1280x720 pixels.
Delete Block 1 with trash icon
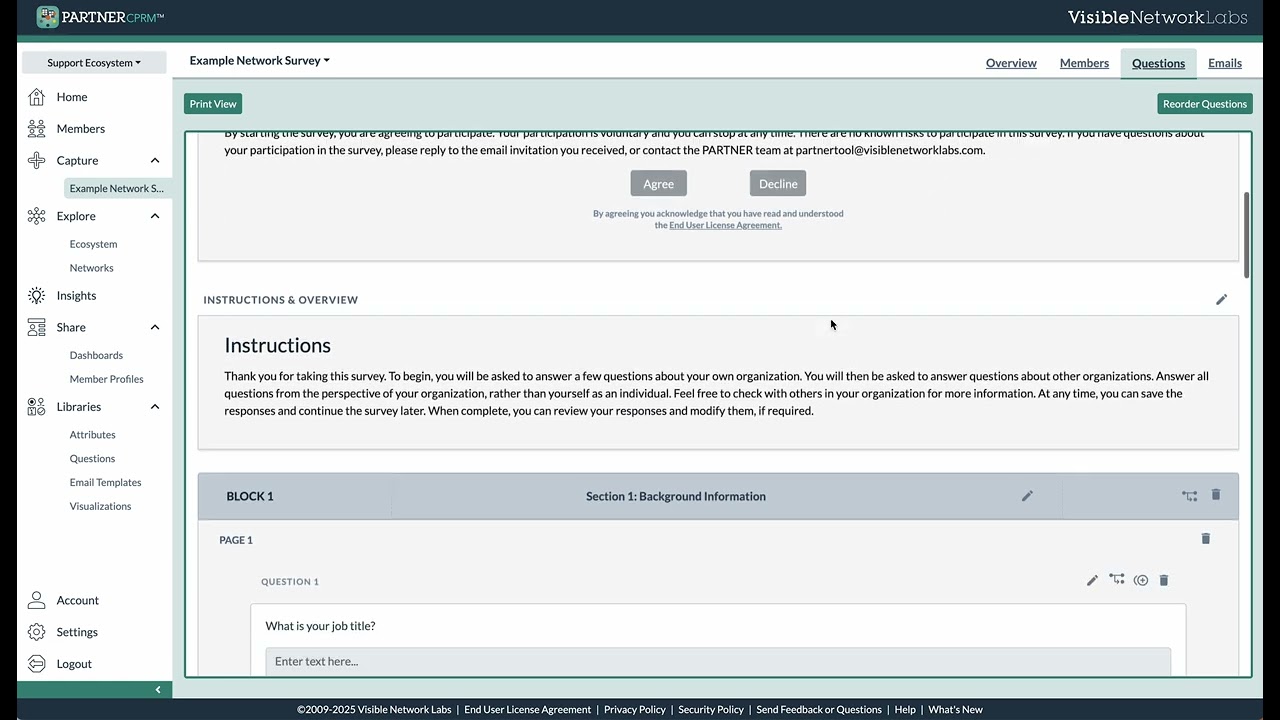pyautogui.click(x=1216, y=495)
